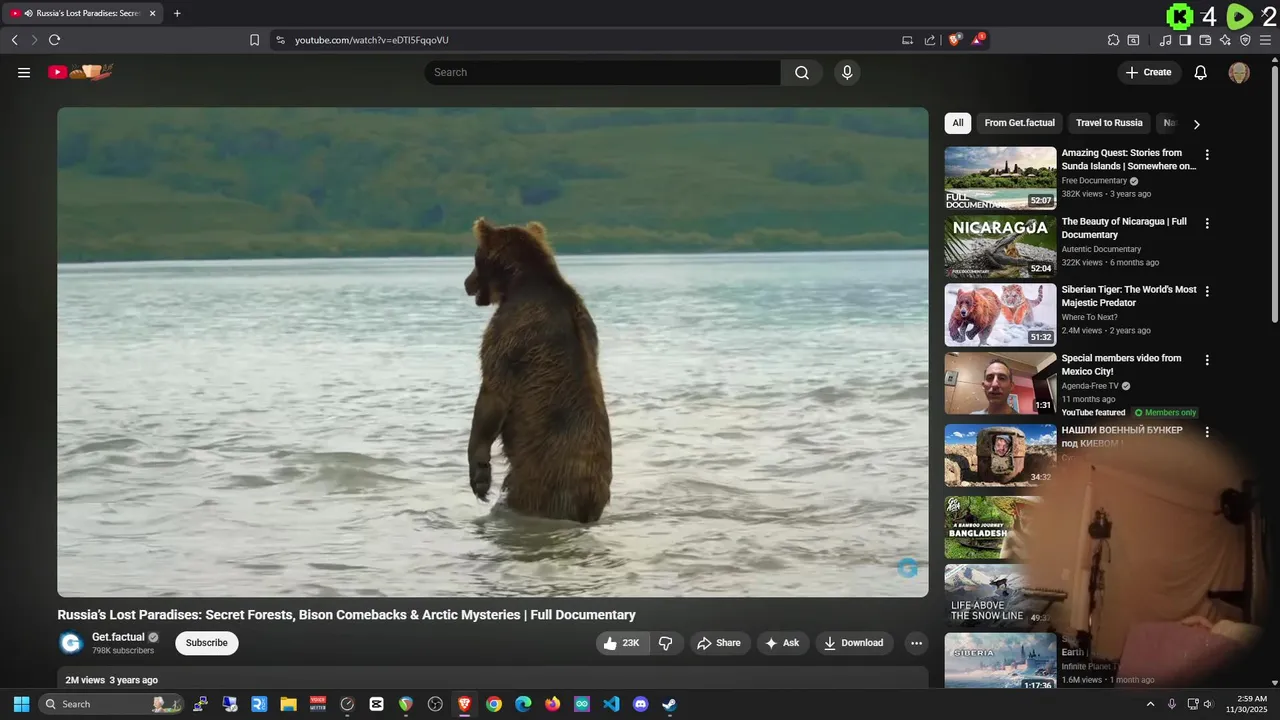
Task: Subscribe to Get.factual channel
Action: (207, 643)
